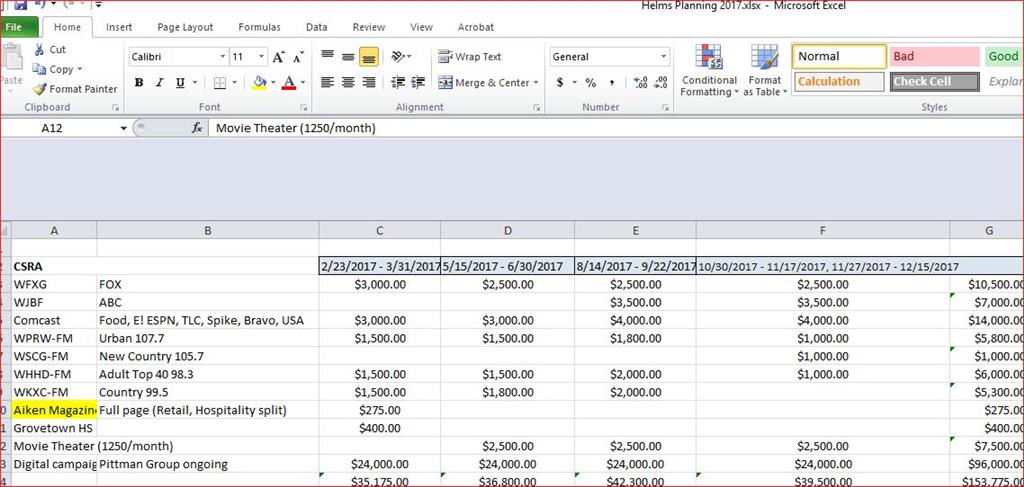
Task: Switch to the View tab
Action: [421, 27]
